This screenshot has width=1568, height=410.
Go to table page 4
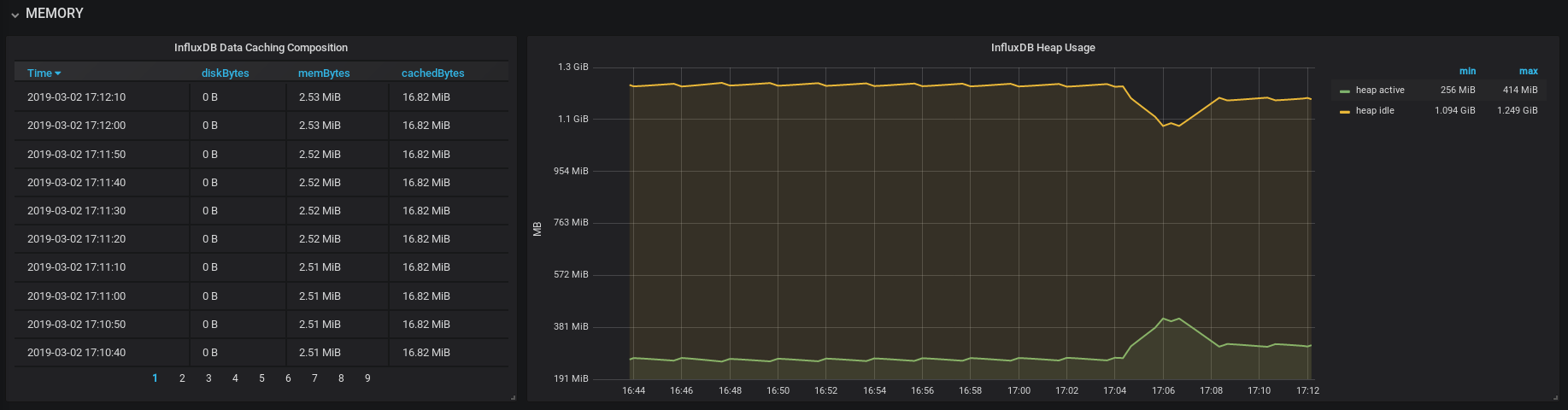tap(235, 378)
